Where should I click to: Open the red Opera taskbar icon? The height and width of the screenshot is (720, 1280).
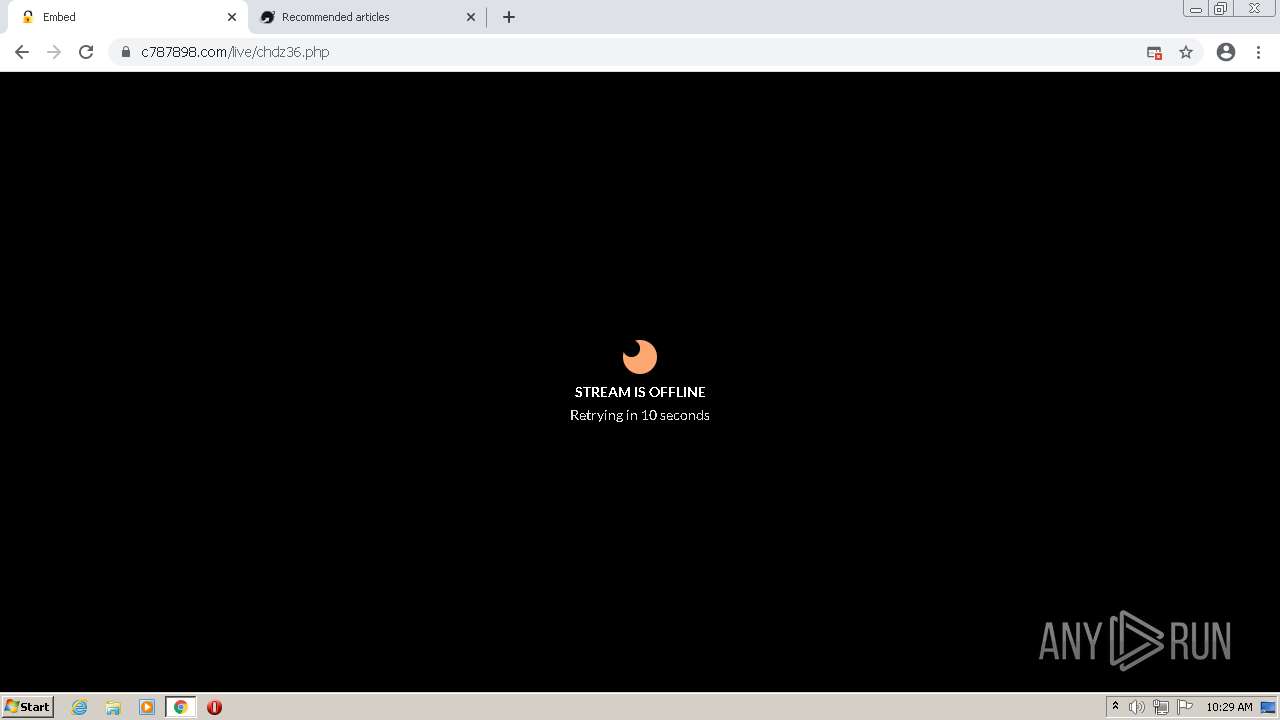[214, 707]
